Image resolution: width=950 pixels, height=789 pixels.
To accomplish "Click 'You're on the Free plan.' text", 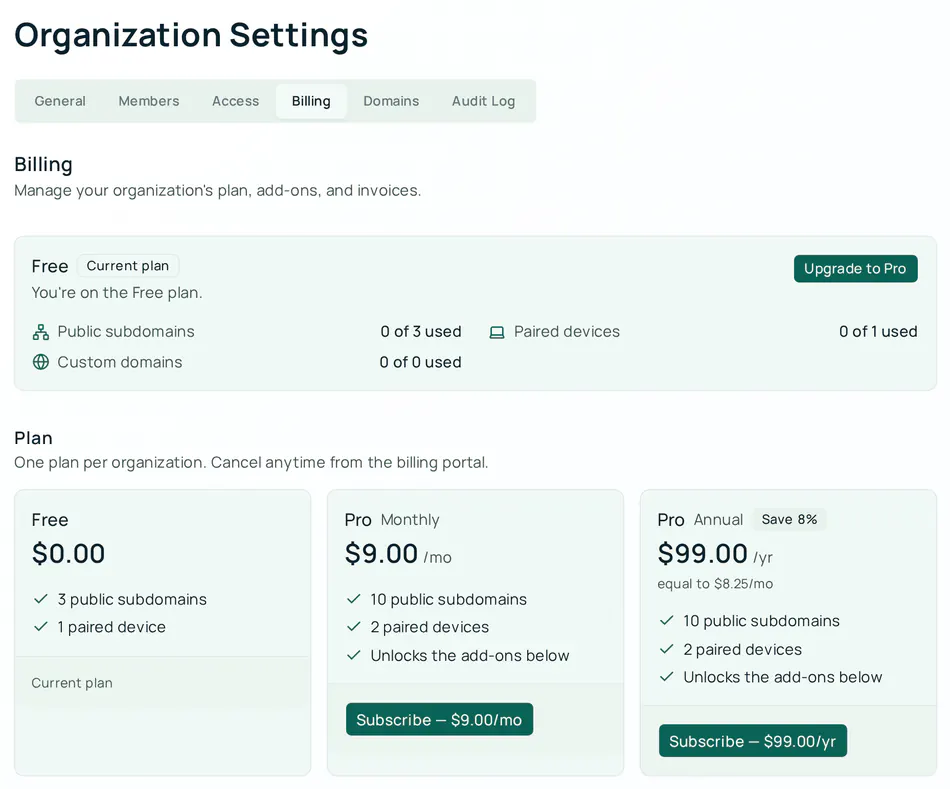I will coord(117,293).
